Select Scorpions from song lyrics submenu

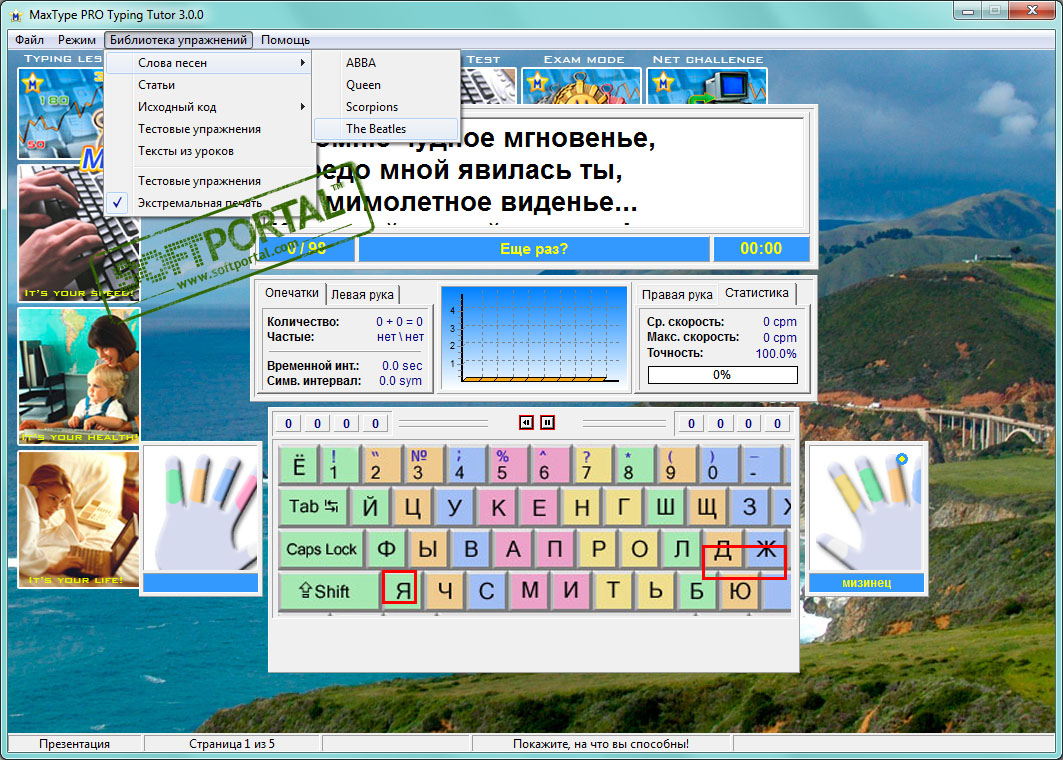tap(386, 106)
